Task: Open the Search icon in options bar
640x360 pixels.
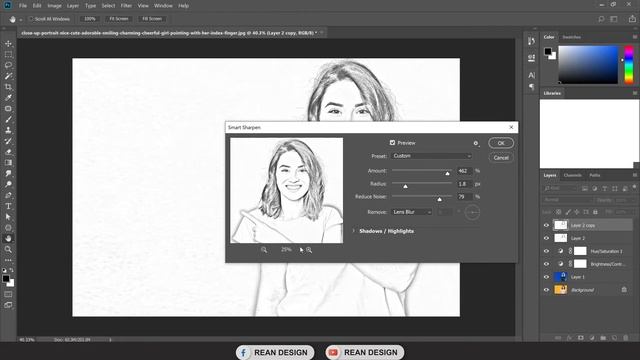Action: click(x=601, y=19)
